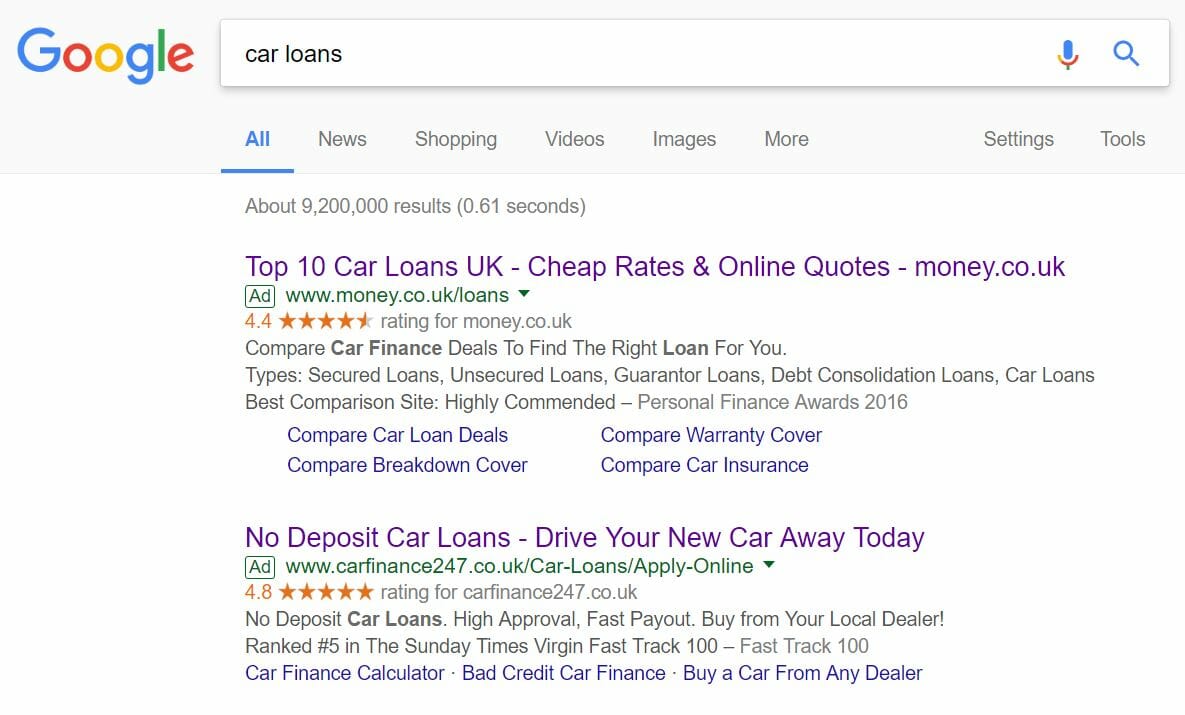The image size is (1185, 715).
Task: Click the carfinance247.co.uk/Car-Loans/Apply-Online URL
Action: pos(519,566)
